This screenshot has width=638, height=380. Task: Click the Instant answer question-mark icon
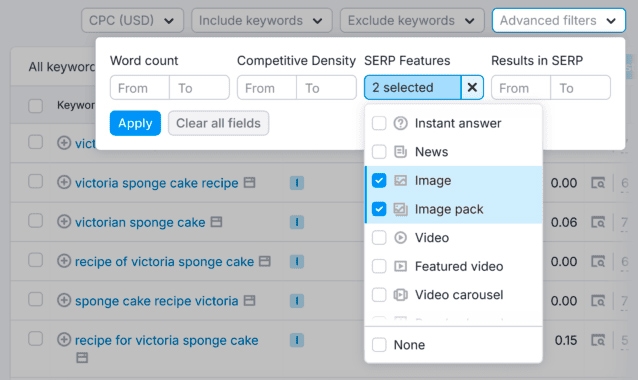[400, 123]
